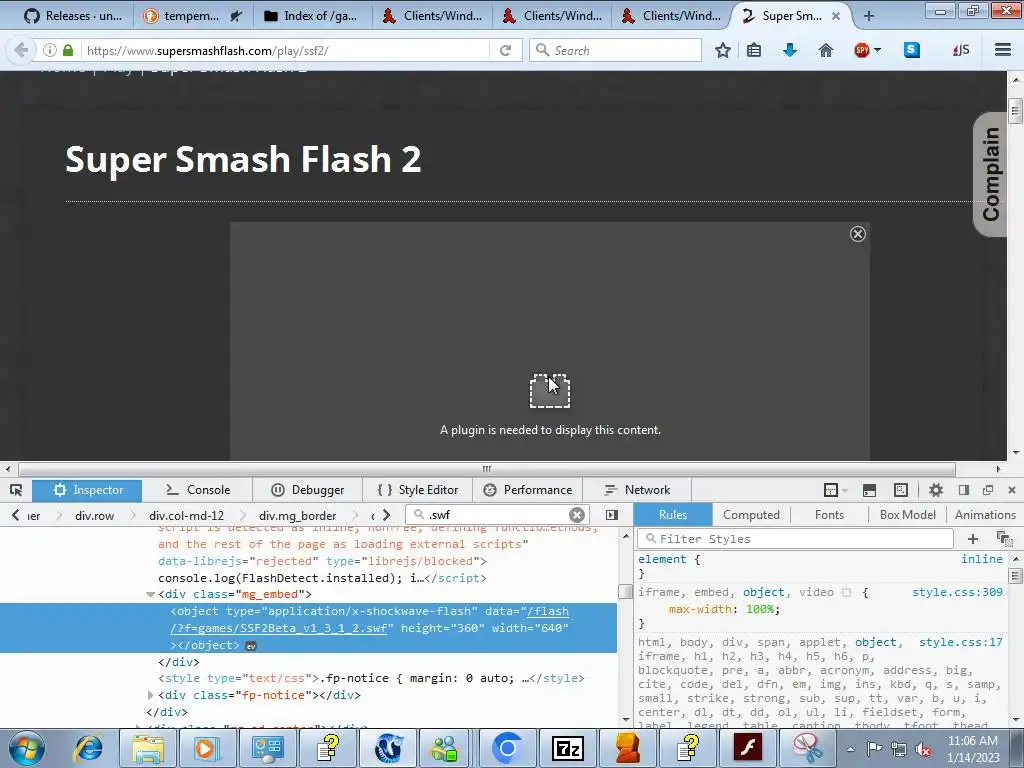Toggle the inspector sidebar pane button
The image size is (1024, 768).
tap(612, 515)
